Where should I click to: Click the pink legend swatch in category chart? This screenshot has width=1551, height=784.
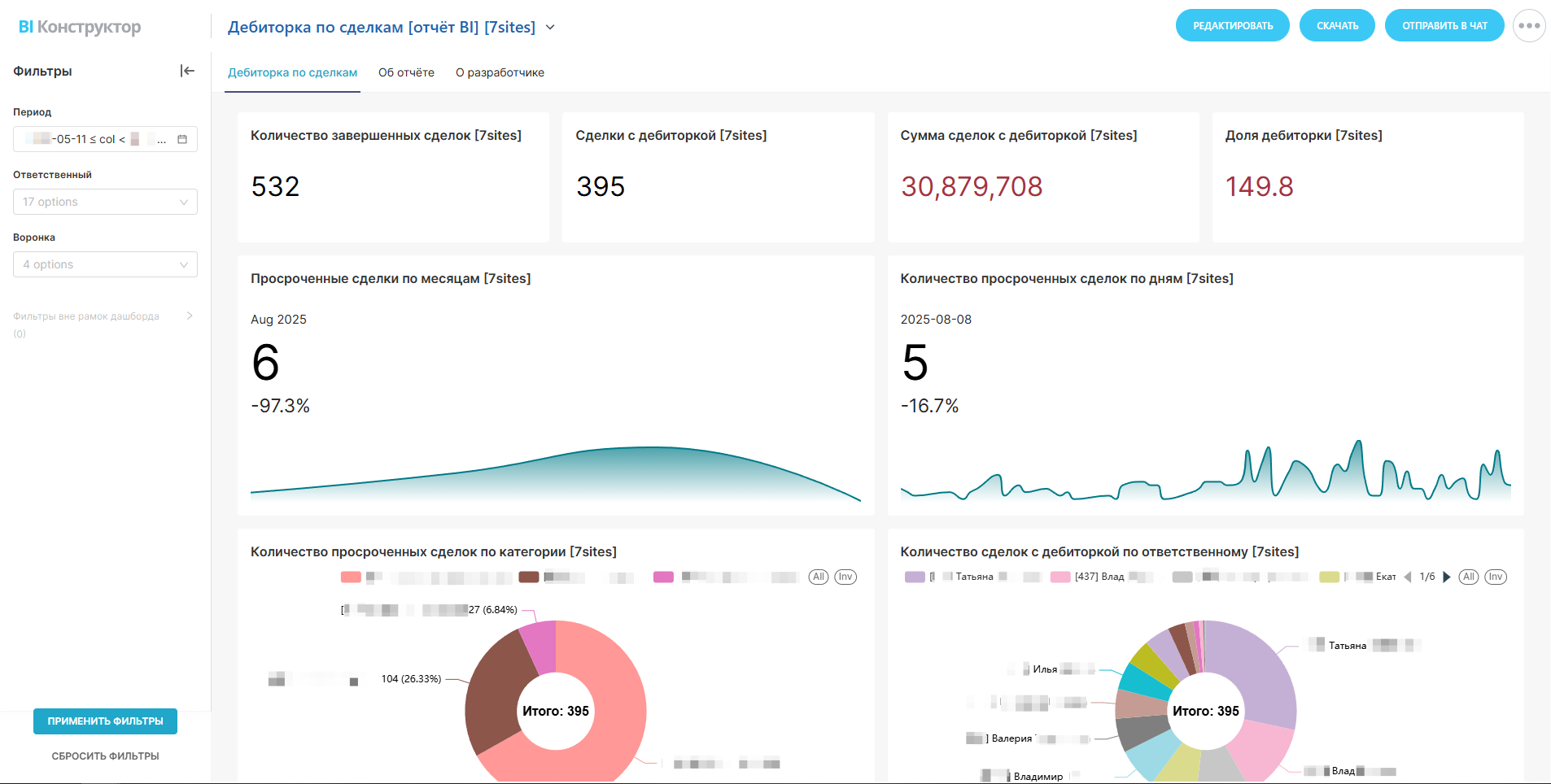pos(663,577)
